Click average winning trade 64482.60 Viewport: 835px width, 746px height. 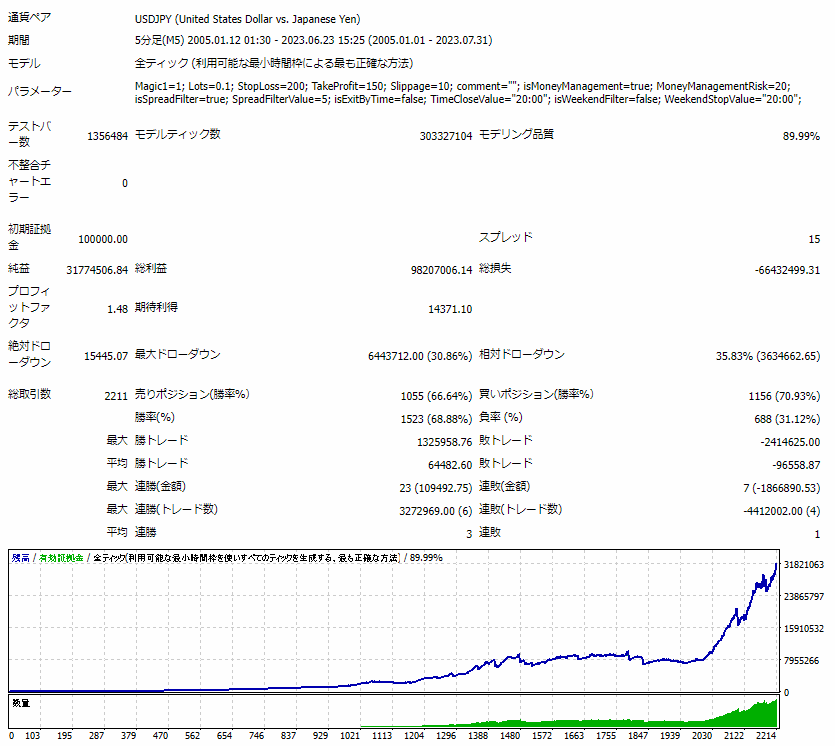tap(450, 465)
